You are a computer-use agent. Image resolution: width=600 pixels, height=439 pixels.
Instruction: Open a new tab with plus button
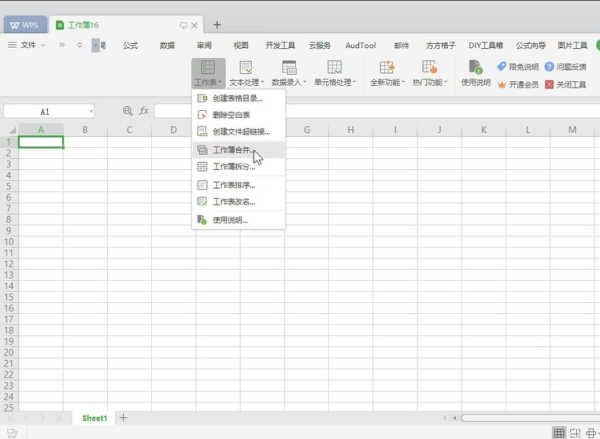pyautogui.click(x=217, y=24)
